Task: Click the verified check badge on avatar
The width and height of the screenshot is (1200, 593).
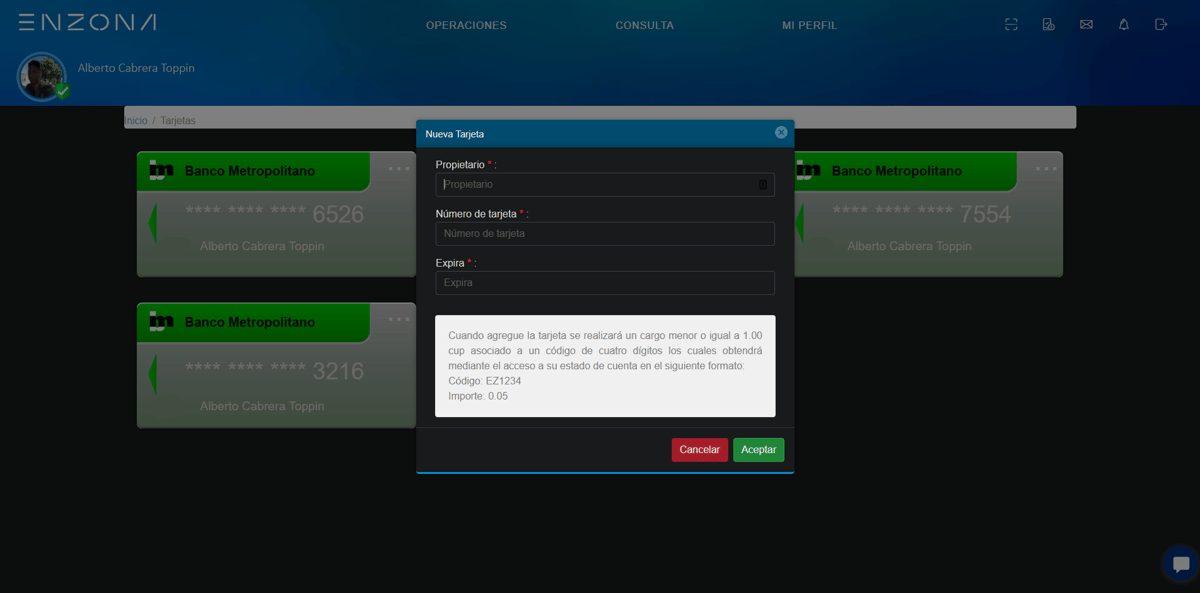Action: coord(63,92)
